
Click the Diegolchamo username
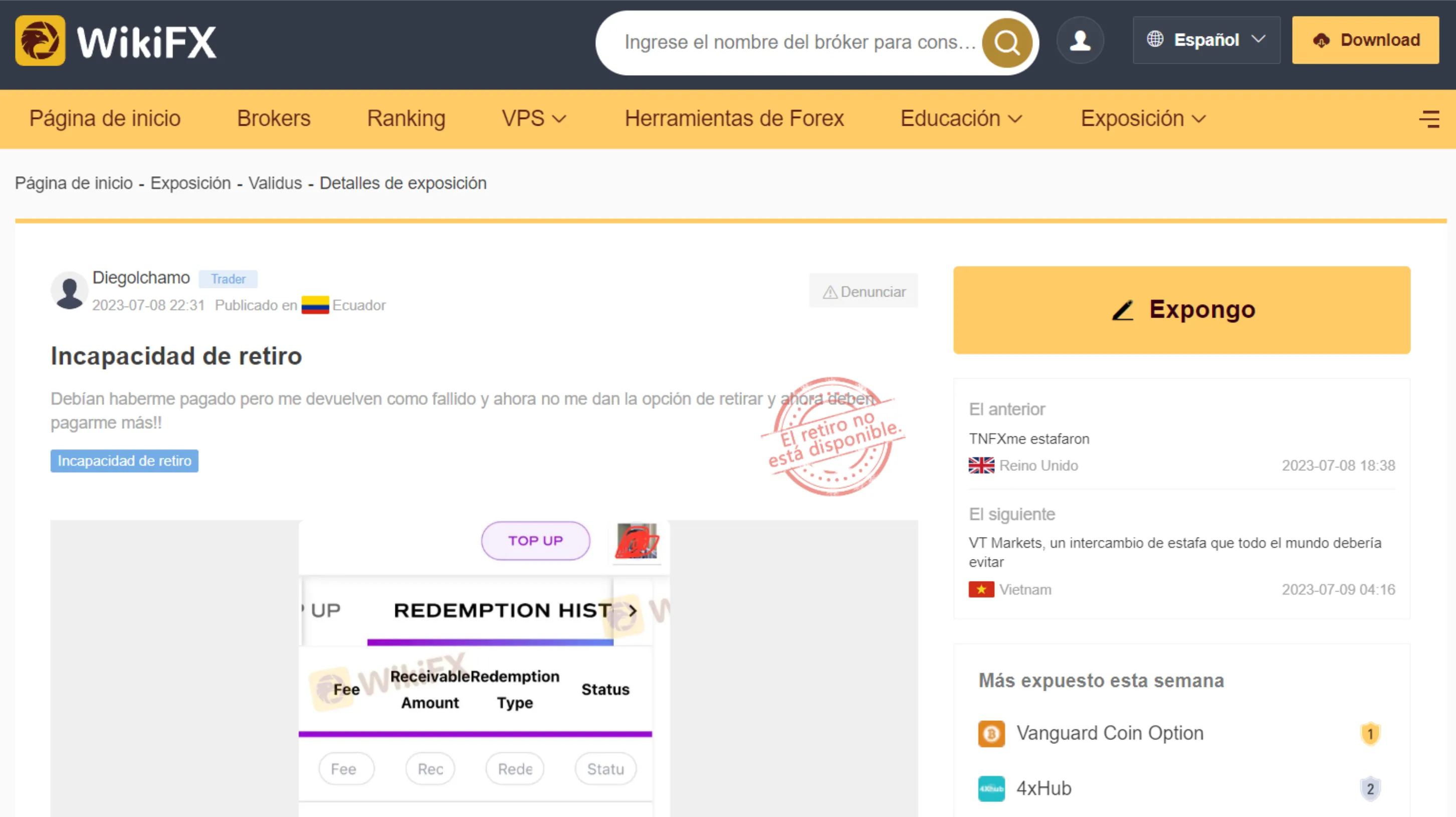coord(141,278)
